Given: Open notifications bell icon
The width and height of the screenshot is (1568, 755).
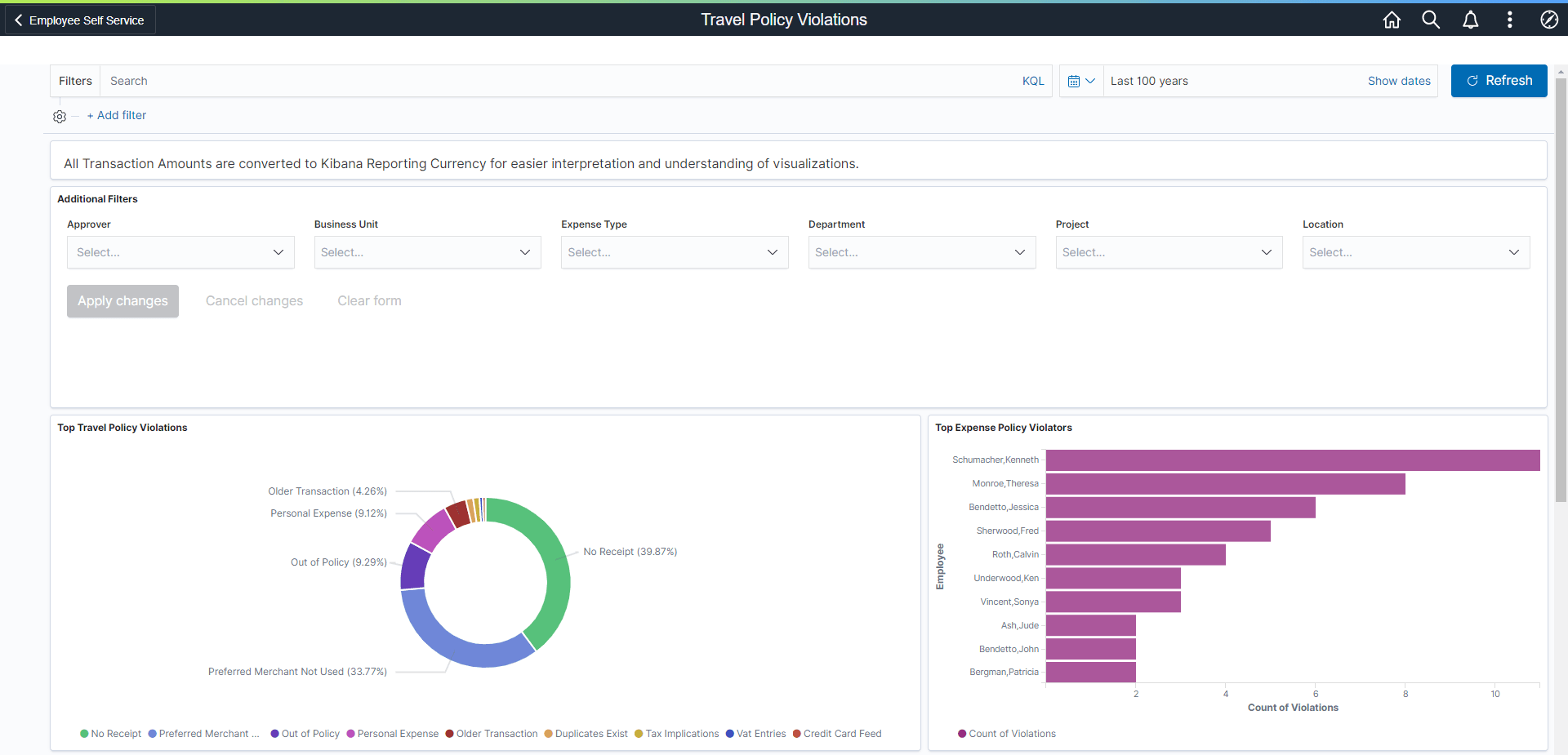Looking at the screenshot, I should [1470, 20].
